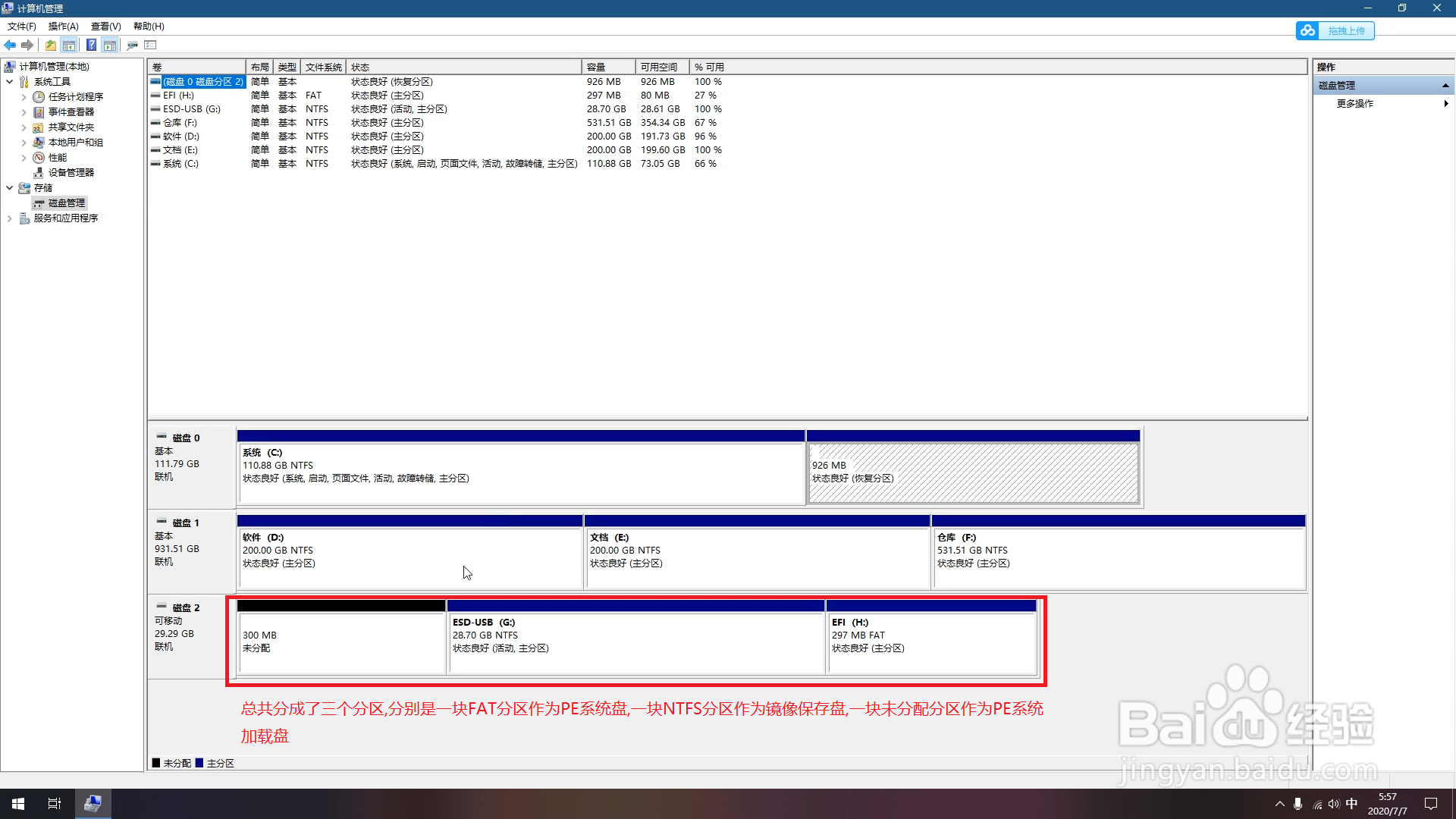Toggle the console tree pane toolbar button
Image resolution: width=1456 pixels, height=819 pixels.
(x=69, y=45)
